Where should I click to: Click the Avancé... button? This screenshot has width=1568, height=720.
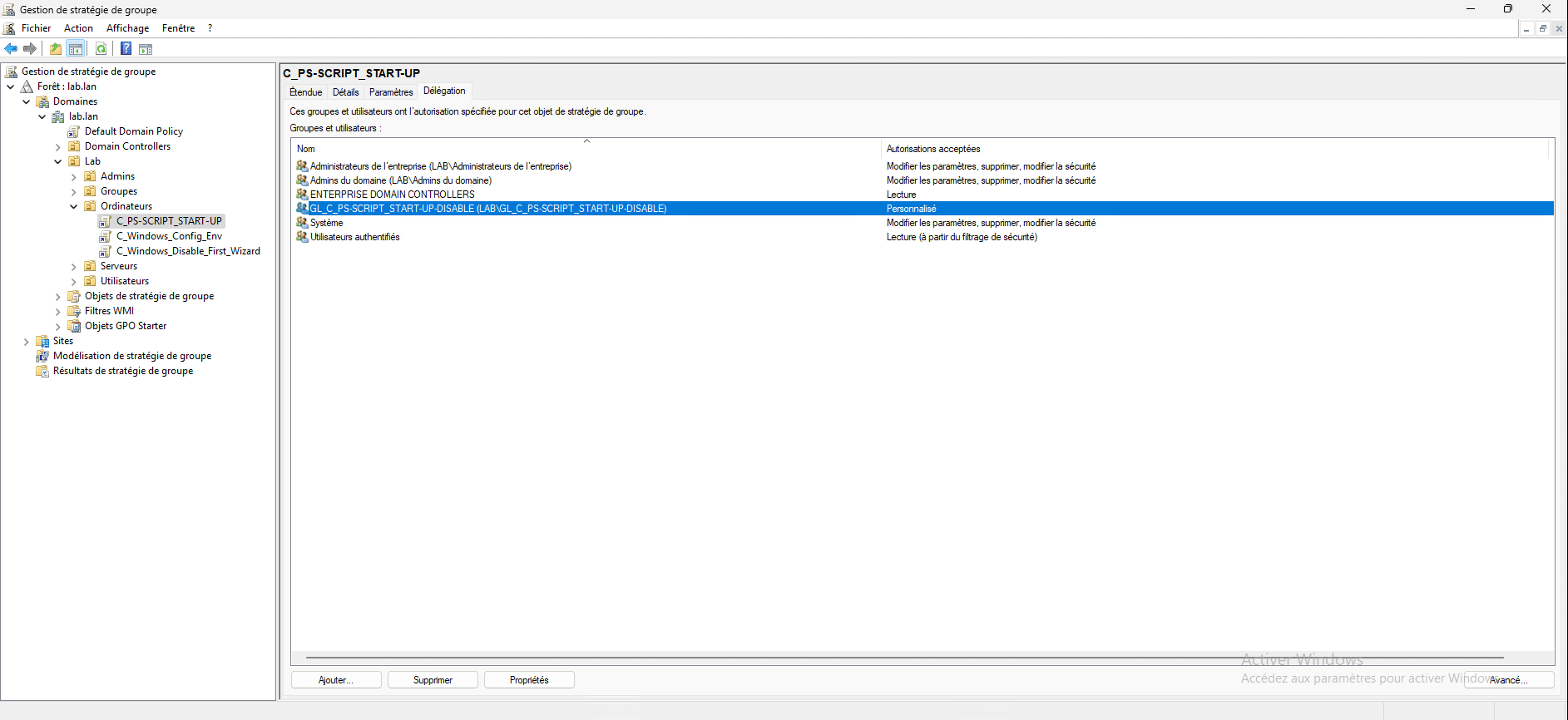(x=1508, y=680)
